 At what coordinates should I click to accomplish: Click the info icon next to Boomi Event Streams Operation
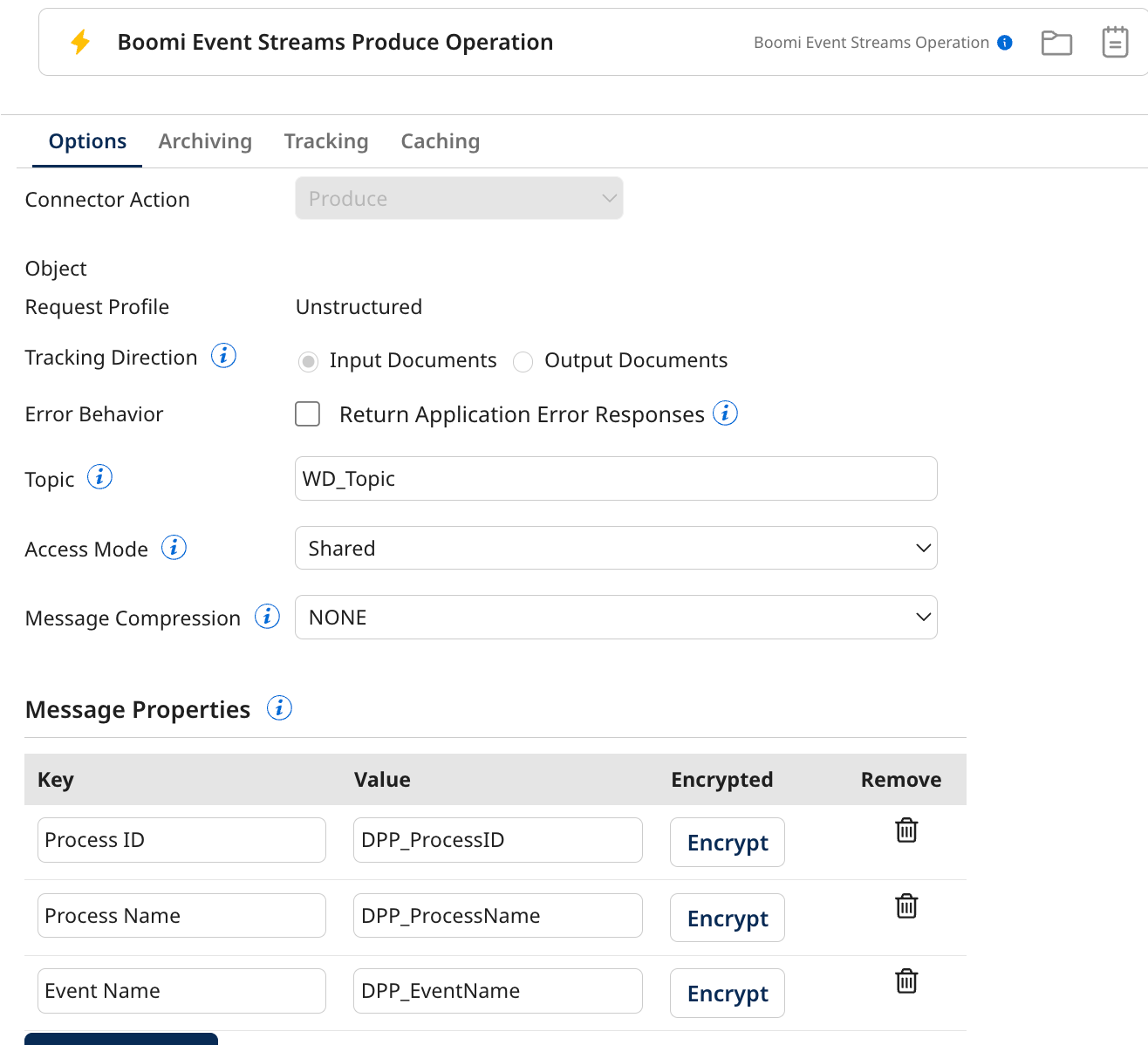(x=1004, y=42)
